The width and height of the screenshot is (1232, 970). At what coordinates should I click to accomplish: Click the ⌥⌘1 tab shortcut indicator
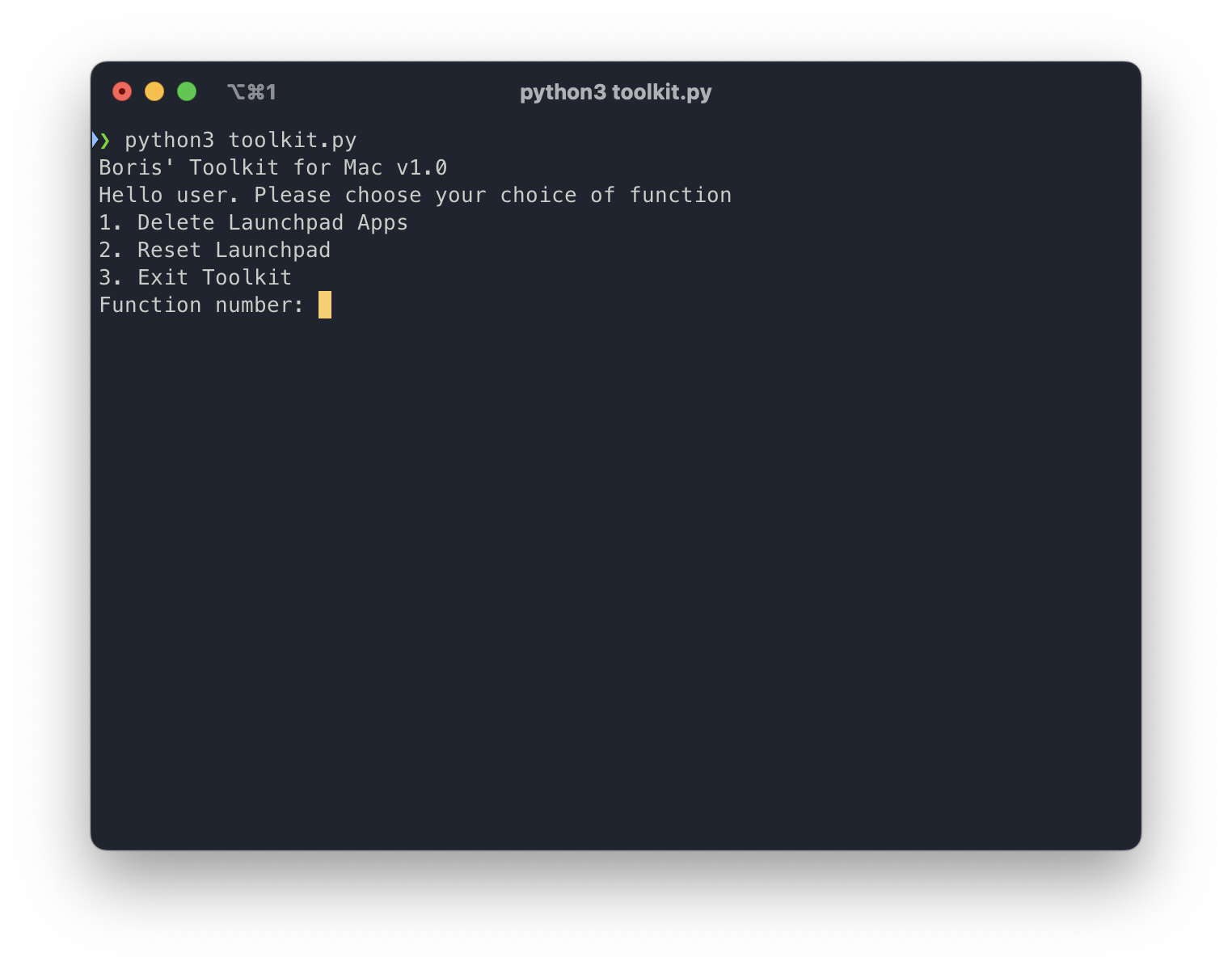pos(253,91)
